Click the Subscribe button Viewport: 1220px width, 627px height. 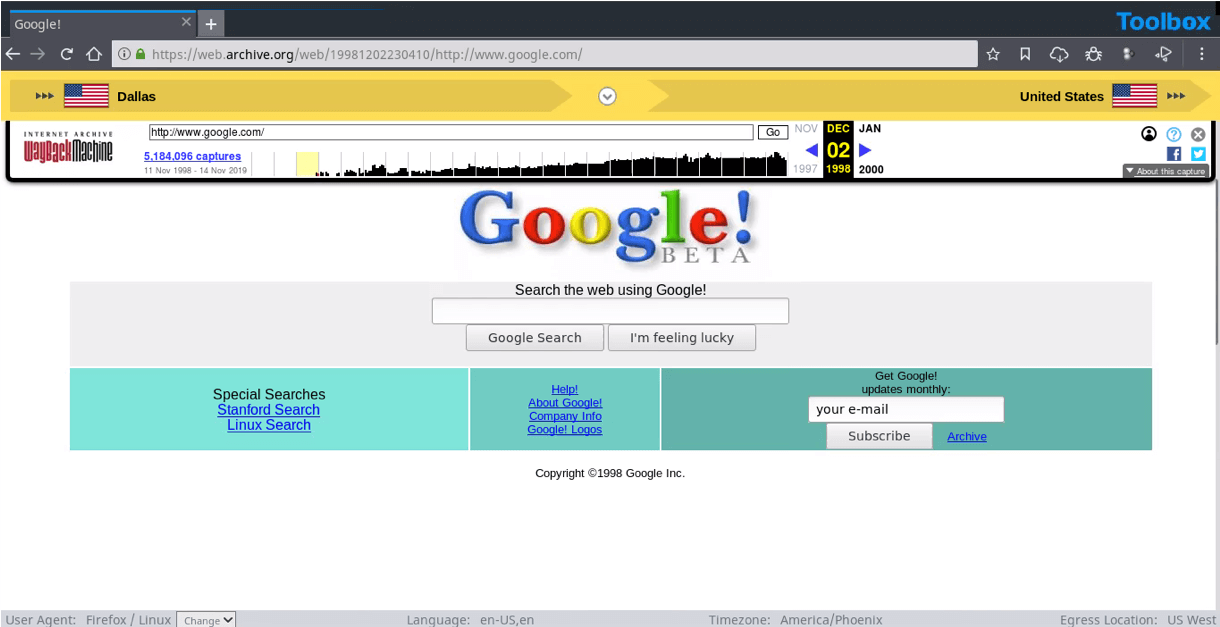(x=879, y=436)
